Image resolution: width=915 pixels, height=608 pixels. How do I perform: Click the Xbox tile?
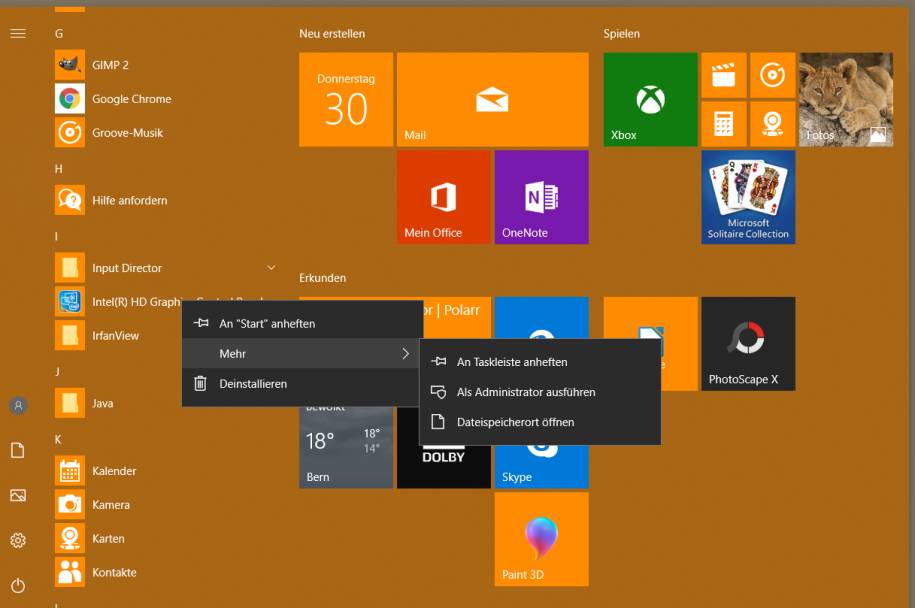(x=650, y=100)
